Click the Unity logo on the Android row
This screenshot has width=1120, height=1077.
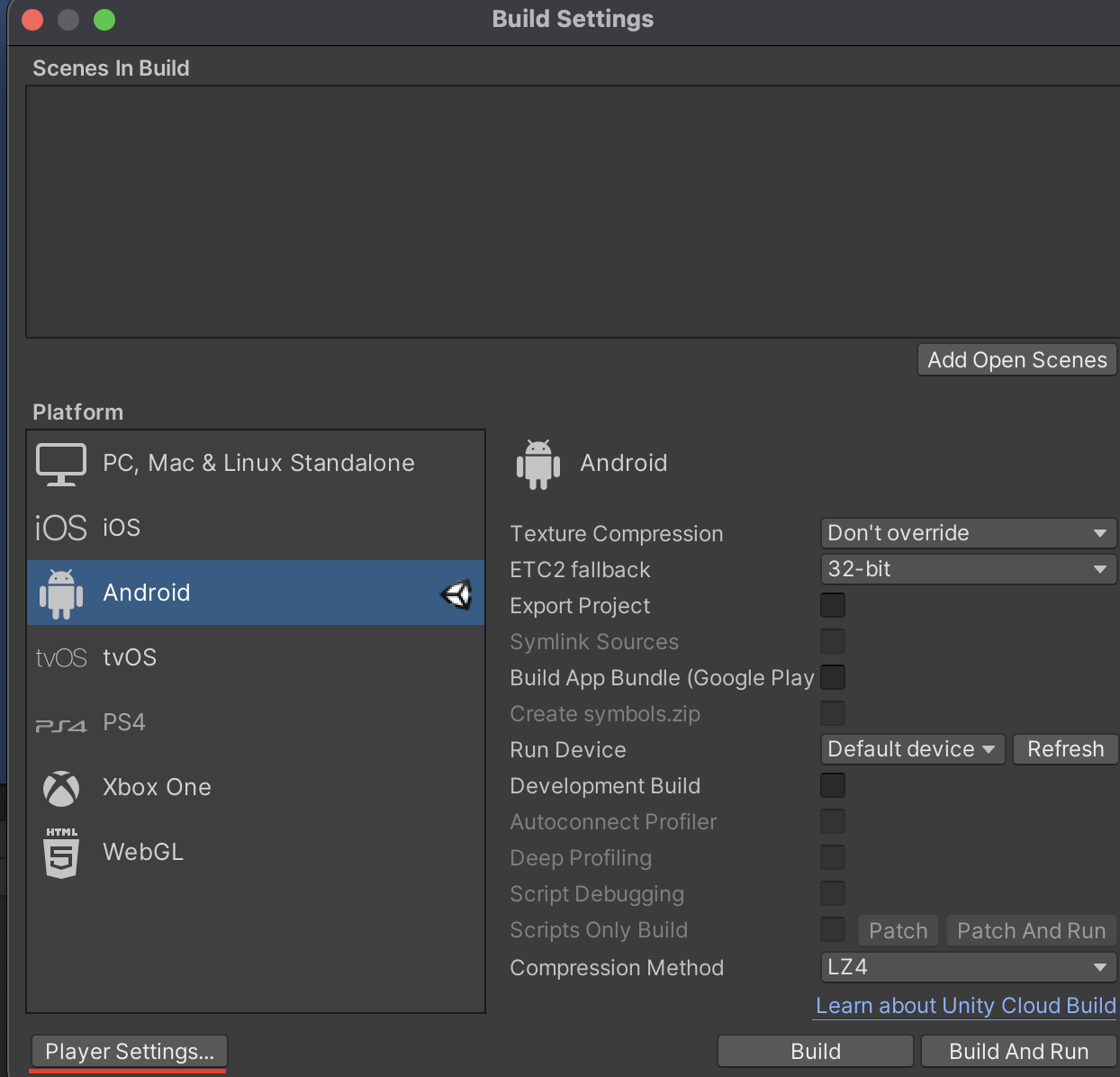click(x=456, y=594)
